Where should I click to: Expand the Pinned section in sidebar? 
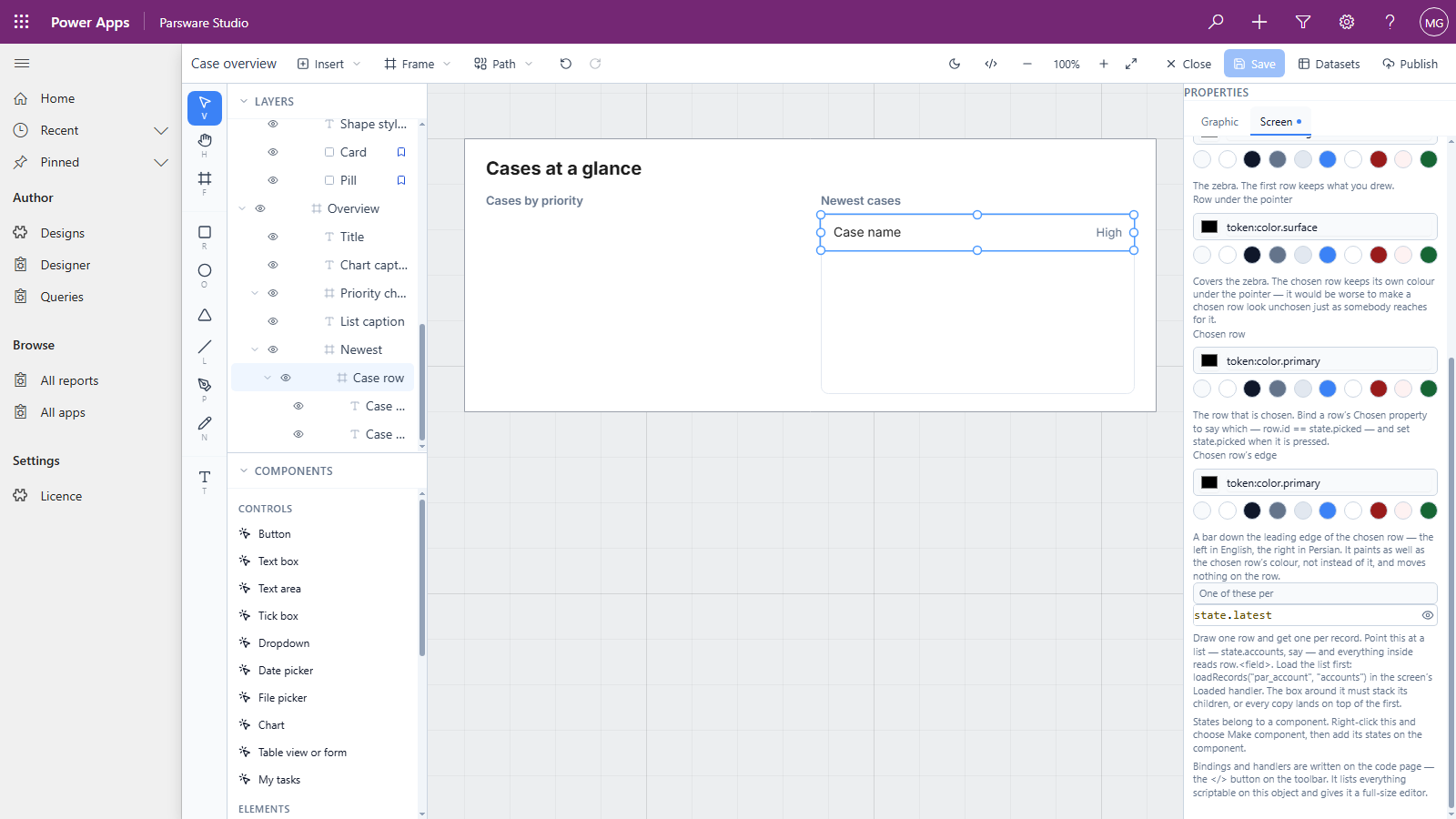pyautogui.click(x=161, y=162)
